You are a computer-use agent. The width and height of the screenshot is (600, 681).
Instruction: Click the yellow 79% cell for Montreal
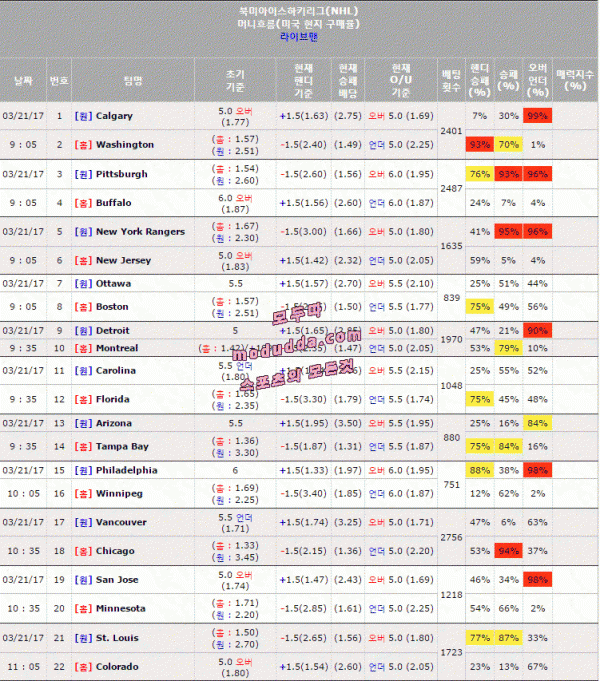[508, 348]
